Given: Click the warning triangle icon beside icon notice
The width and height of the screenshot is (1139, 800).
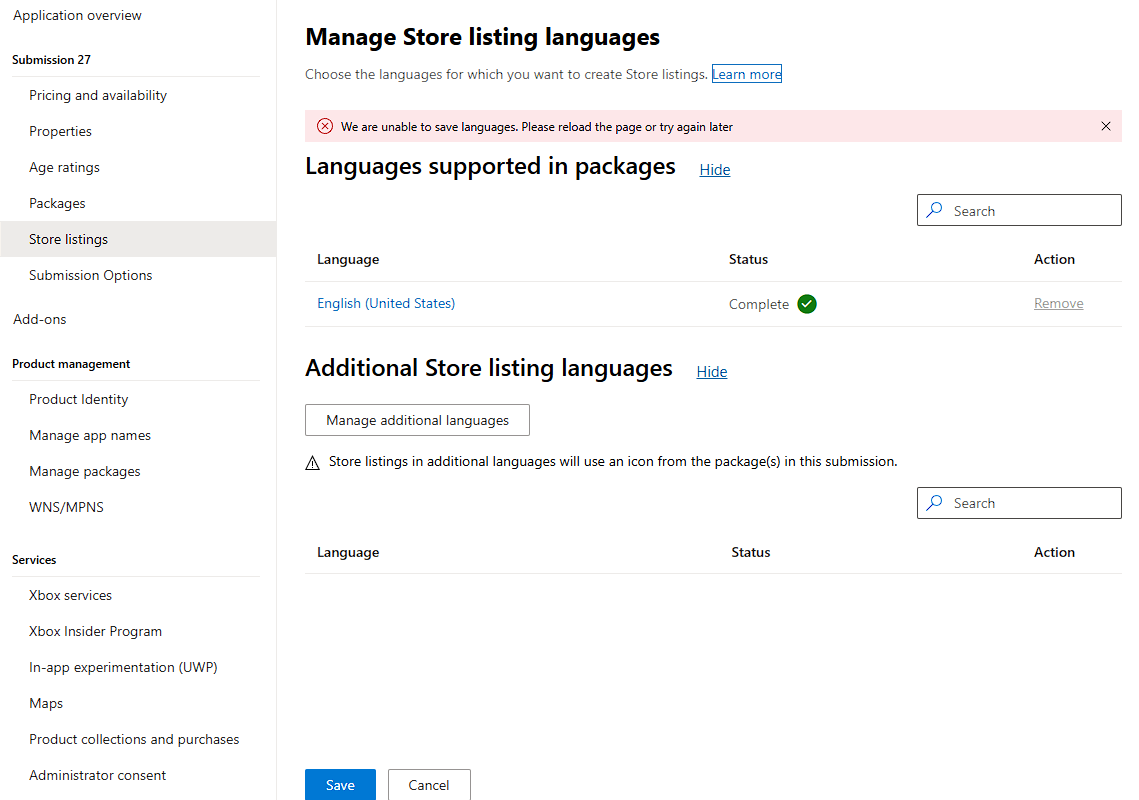Looking at the screenshot, I should [x=312, y=463].
